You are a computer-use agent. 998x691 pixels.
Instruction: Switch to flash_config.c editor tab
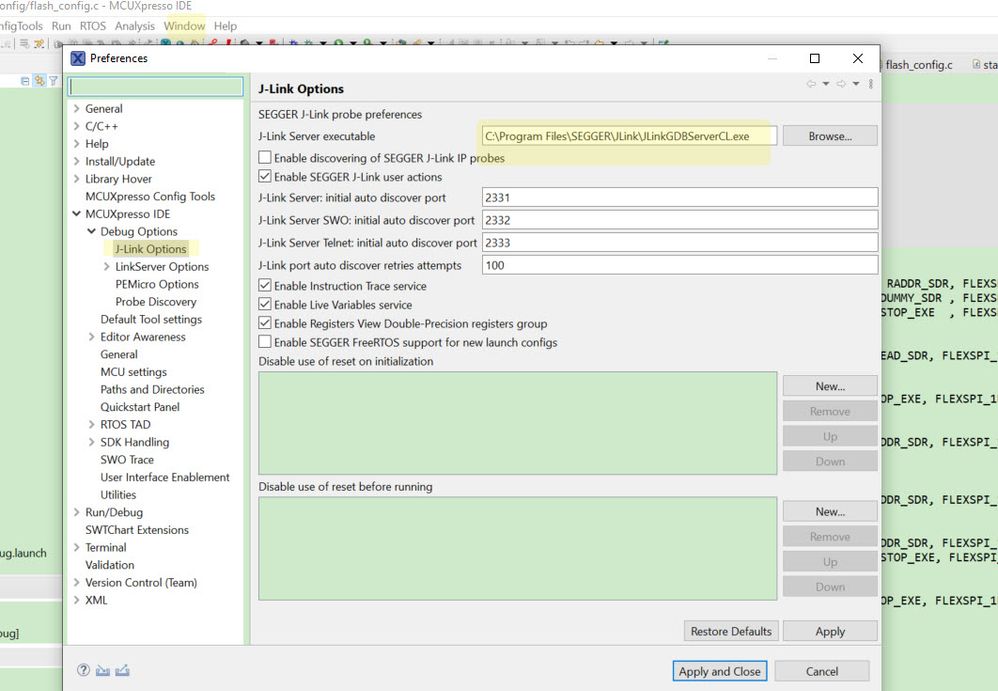point(918,65)
